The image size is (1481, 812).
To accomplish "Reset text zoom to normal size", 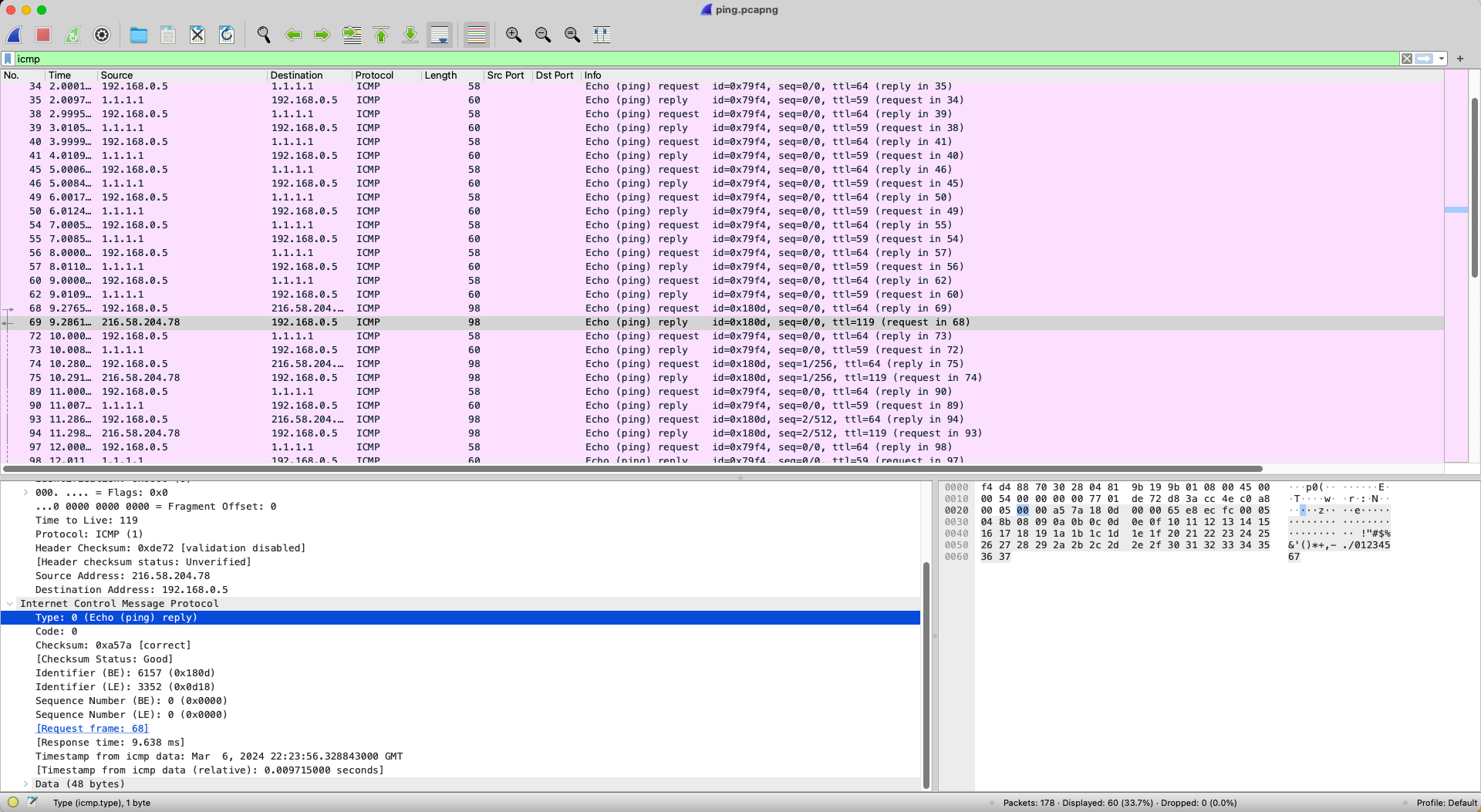I will [x=572, y=35].
